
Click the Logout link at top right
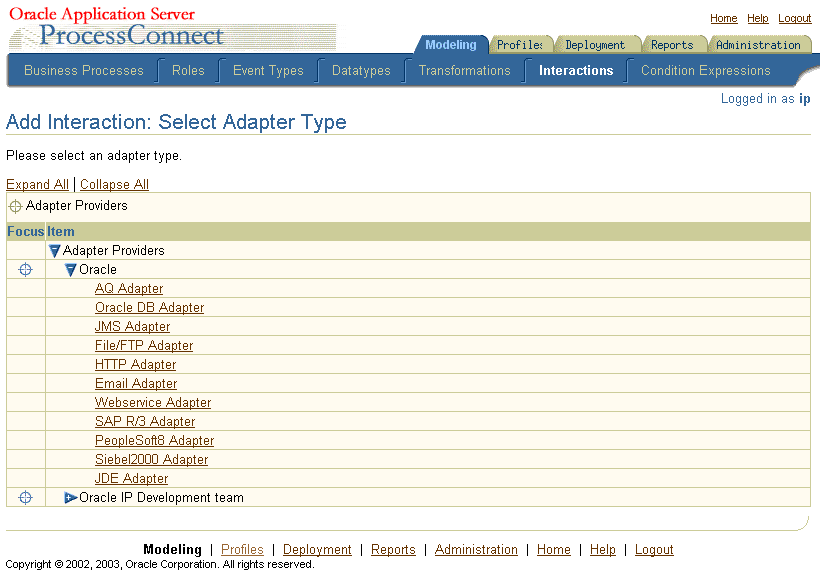[795, 18]
